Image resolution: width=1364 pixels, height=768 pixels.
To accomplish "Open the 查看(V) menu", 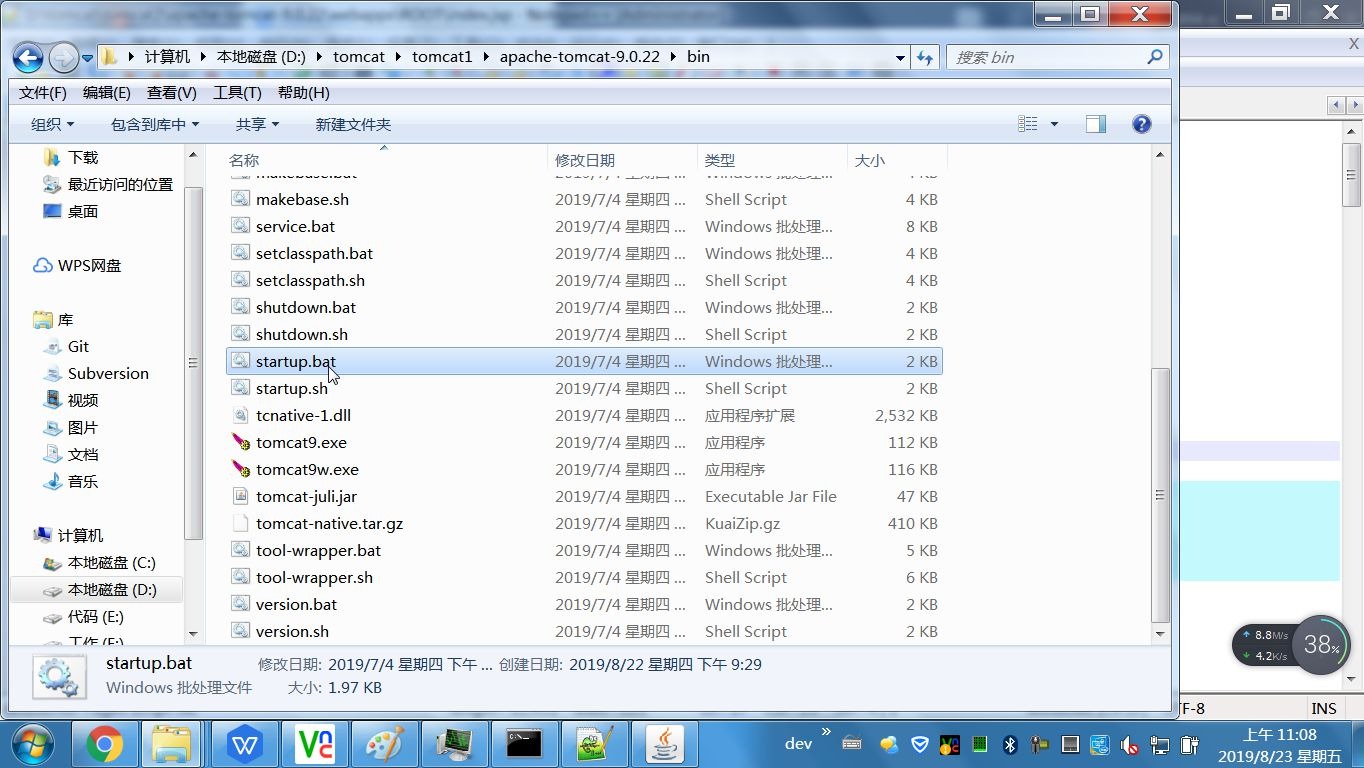I will pyautogui.click(x=170, y=92).
